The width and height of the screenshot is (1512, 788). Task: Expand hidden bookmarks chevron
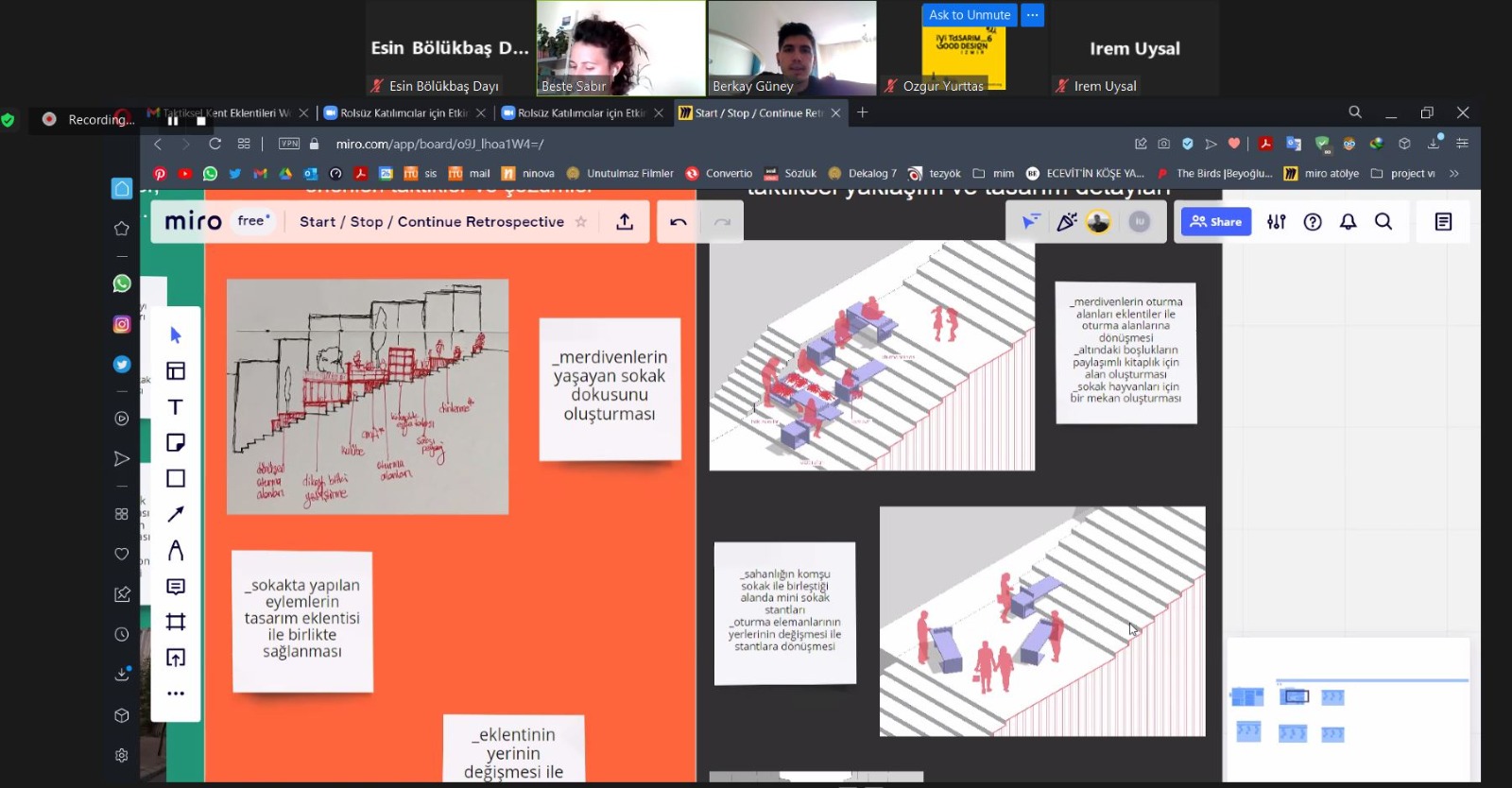click(1453, 174)
